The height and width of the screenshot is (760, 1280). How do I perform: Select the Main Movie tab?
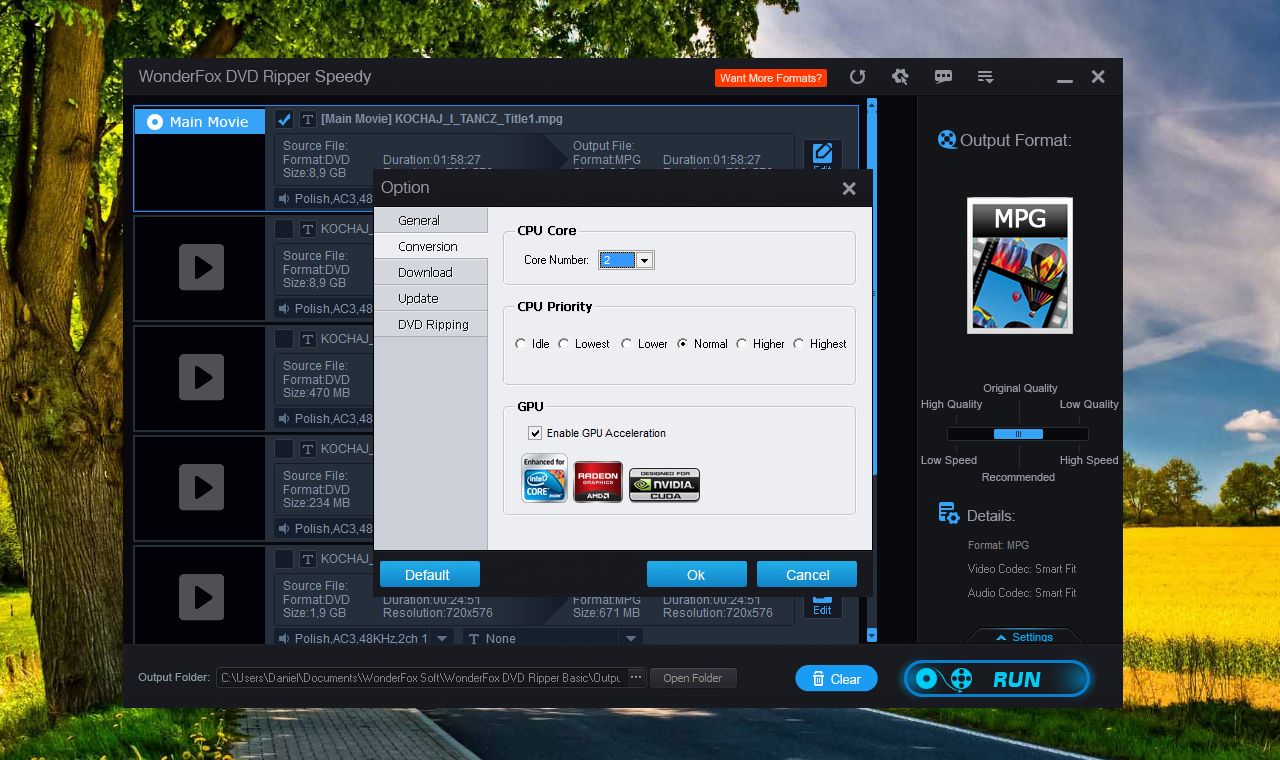coord(199,122)
